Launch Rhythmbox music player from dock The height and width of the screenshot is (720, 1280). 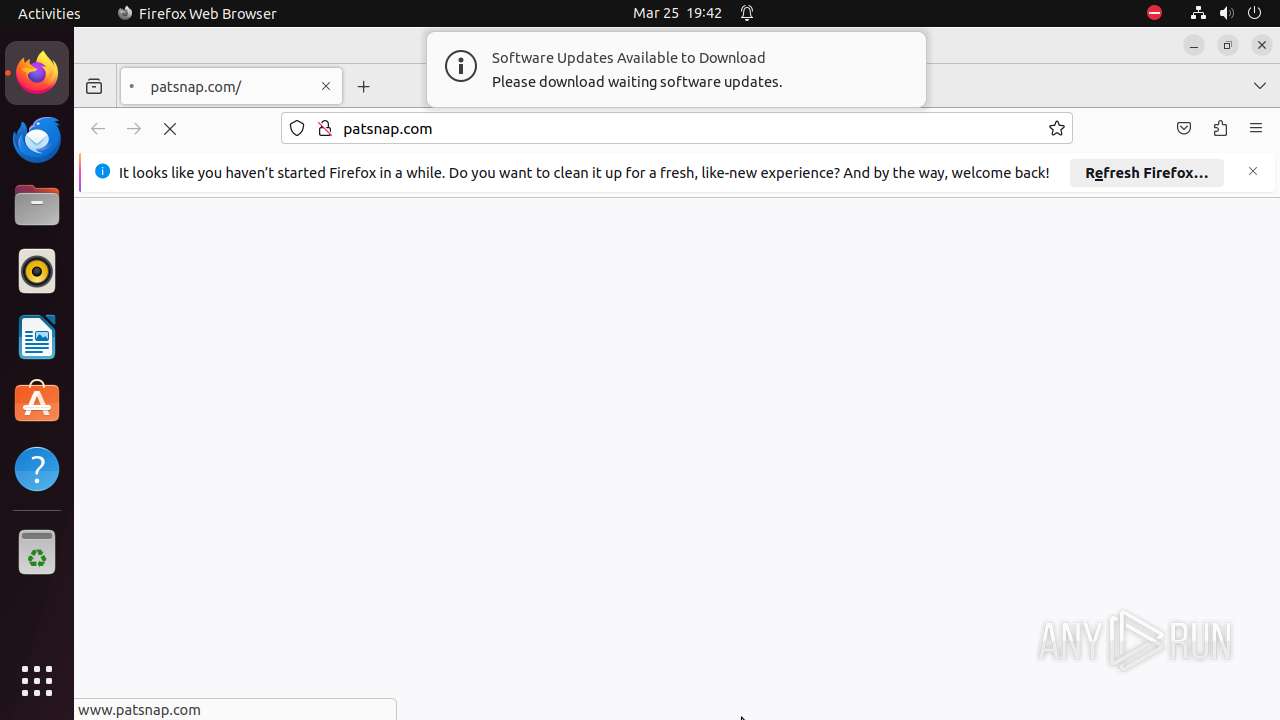37,271
